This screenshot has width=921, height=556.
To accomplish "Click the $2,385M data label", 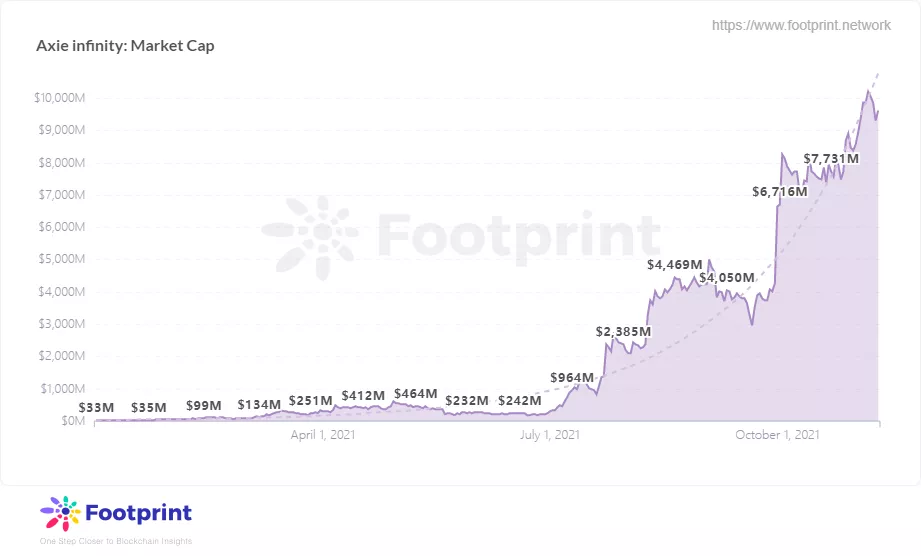I will point(623,332).
